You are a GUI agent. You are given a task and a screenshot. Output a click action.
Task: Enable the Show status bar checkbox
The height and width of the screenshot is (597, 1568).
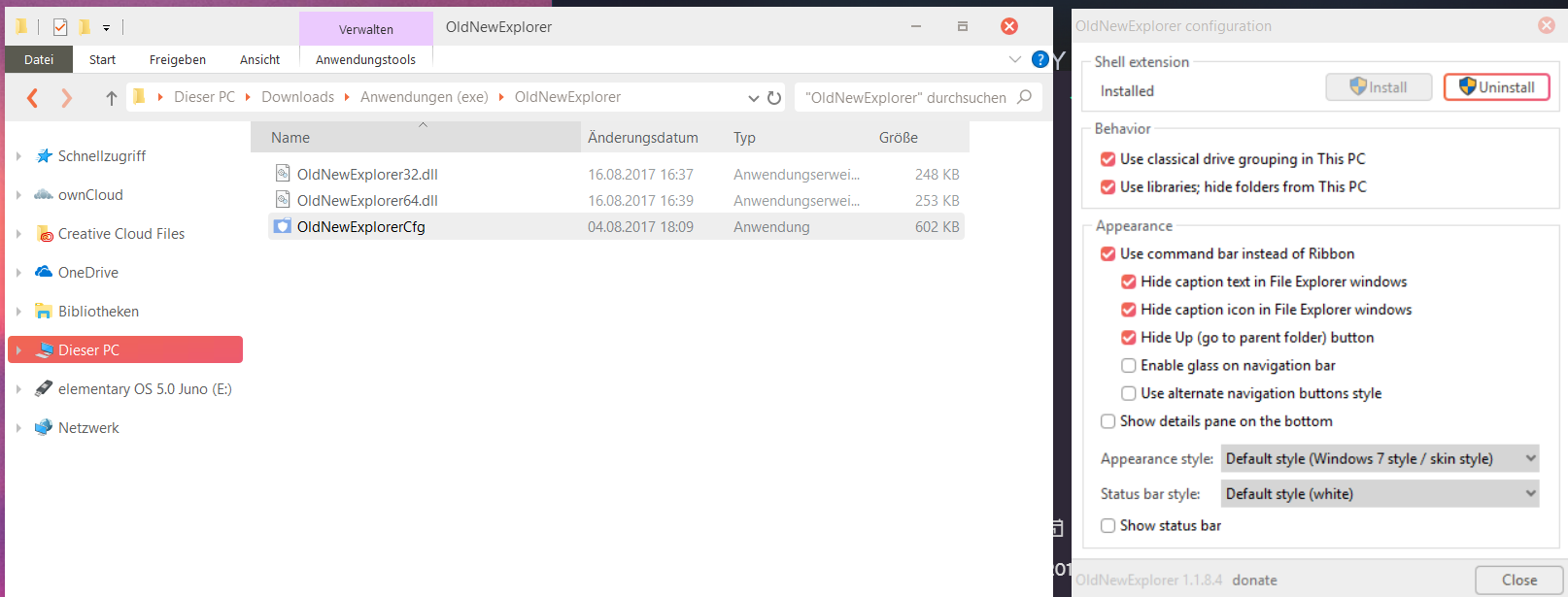click(1108, 526)
